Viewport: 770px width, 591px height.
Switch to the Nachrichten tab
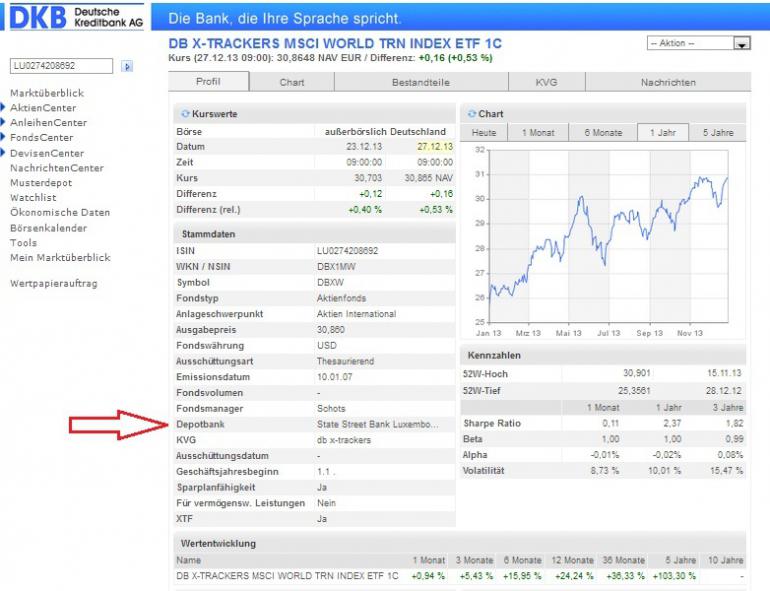coord(668,82)
